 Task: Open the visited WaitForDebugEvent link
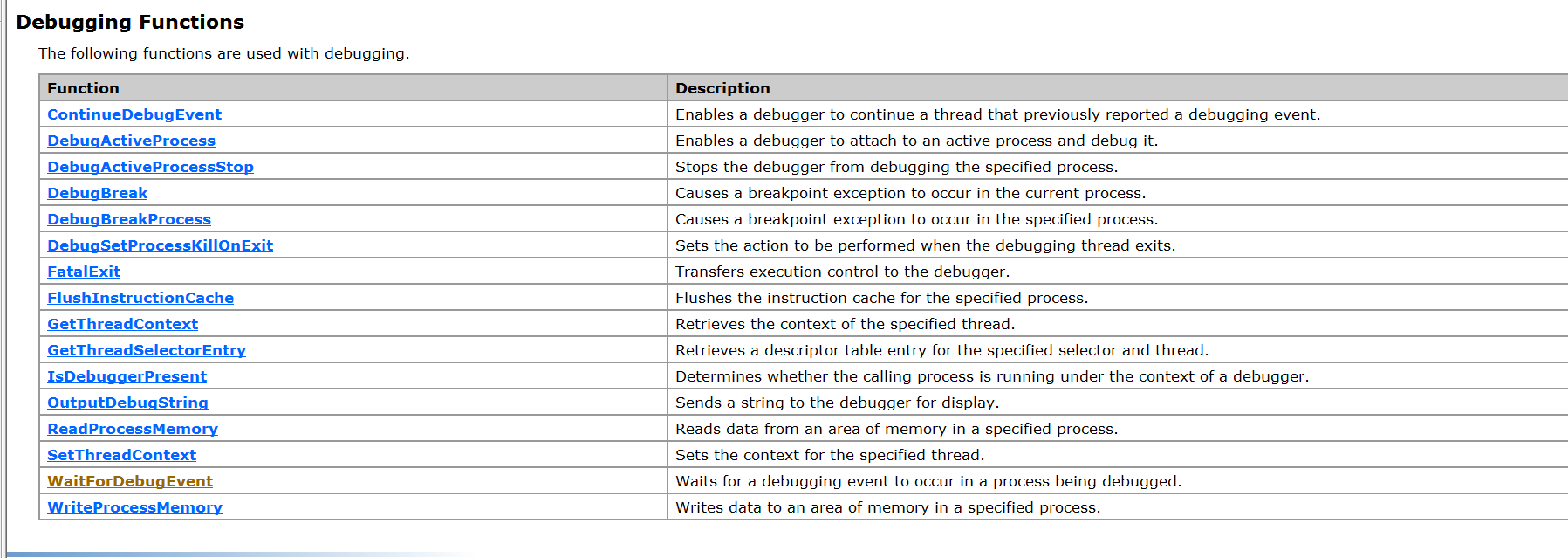point(130,481)
